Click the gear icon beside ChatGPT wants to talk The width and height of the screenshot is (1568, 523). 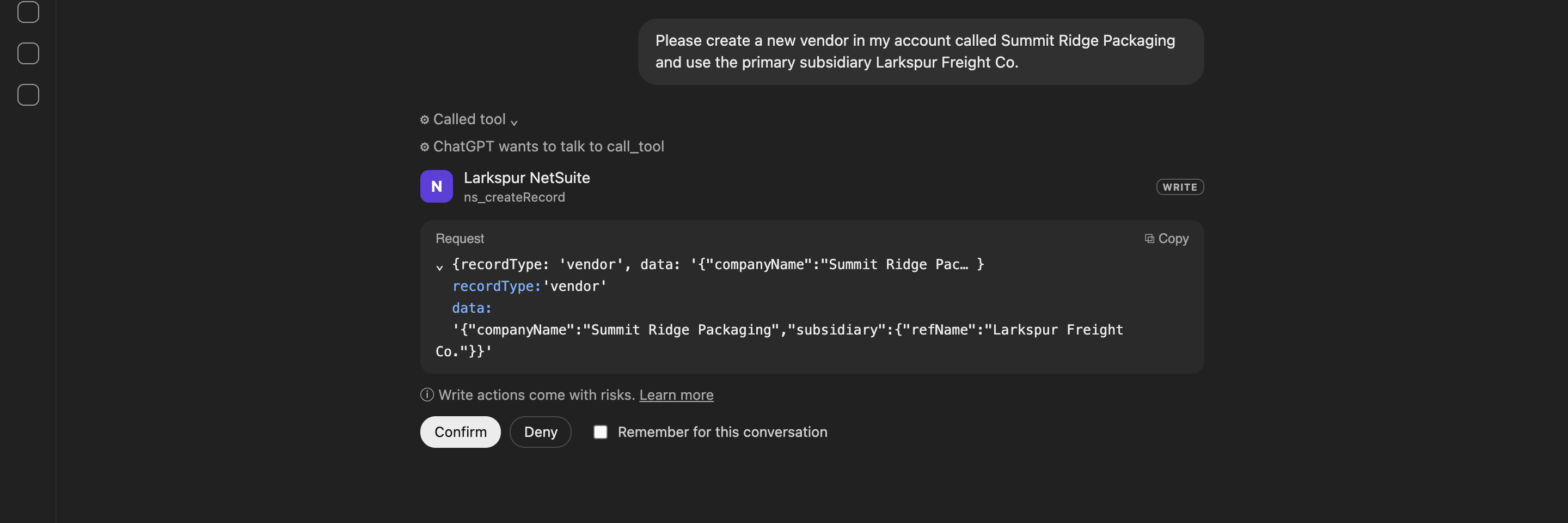pos(425,147)
